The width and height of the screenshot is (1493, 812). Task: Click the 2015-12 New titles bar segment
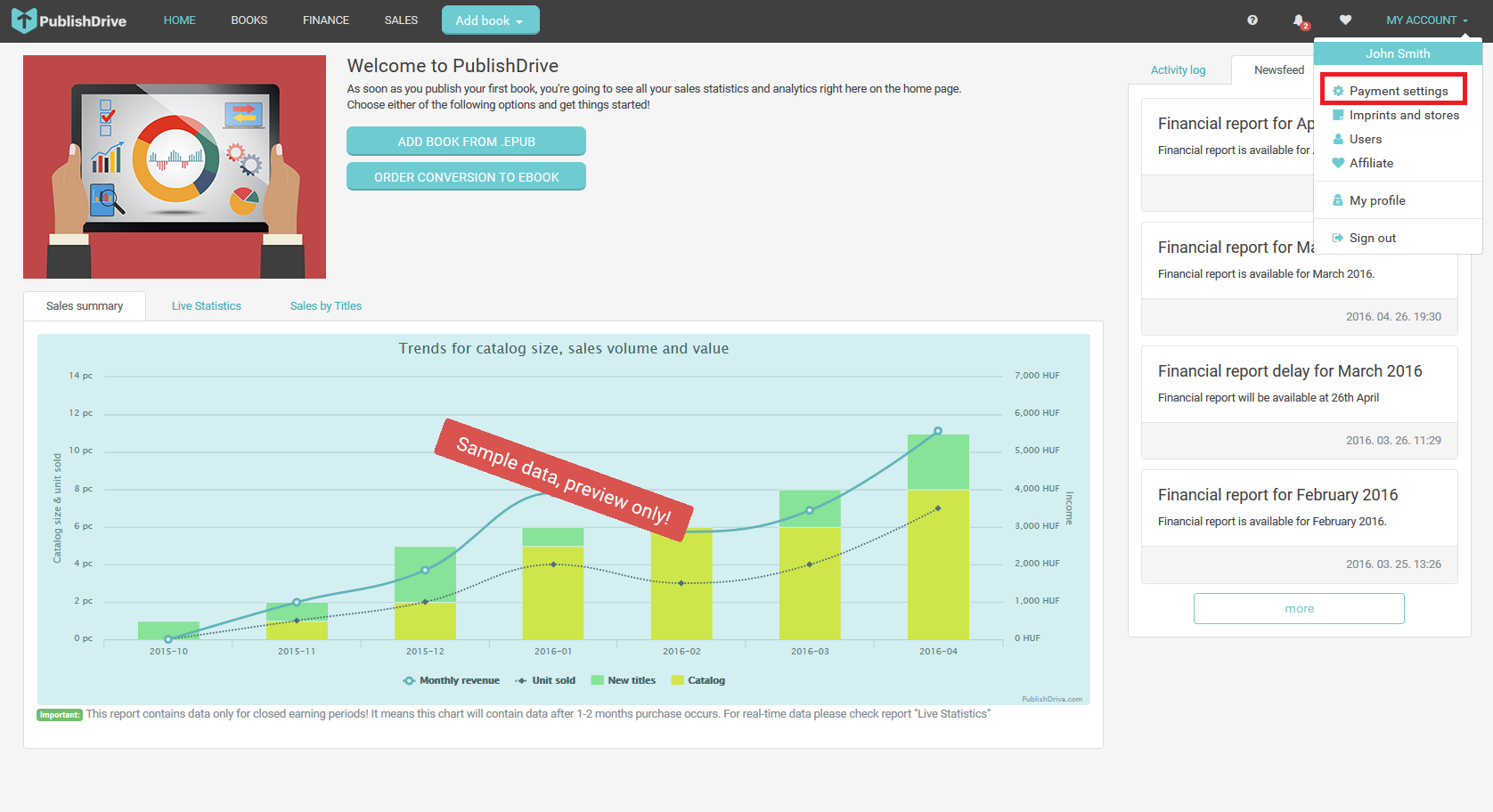pyautogui.click(x=425, y=574)
